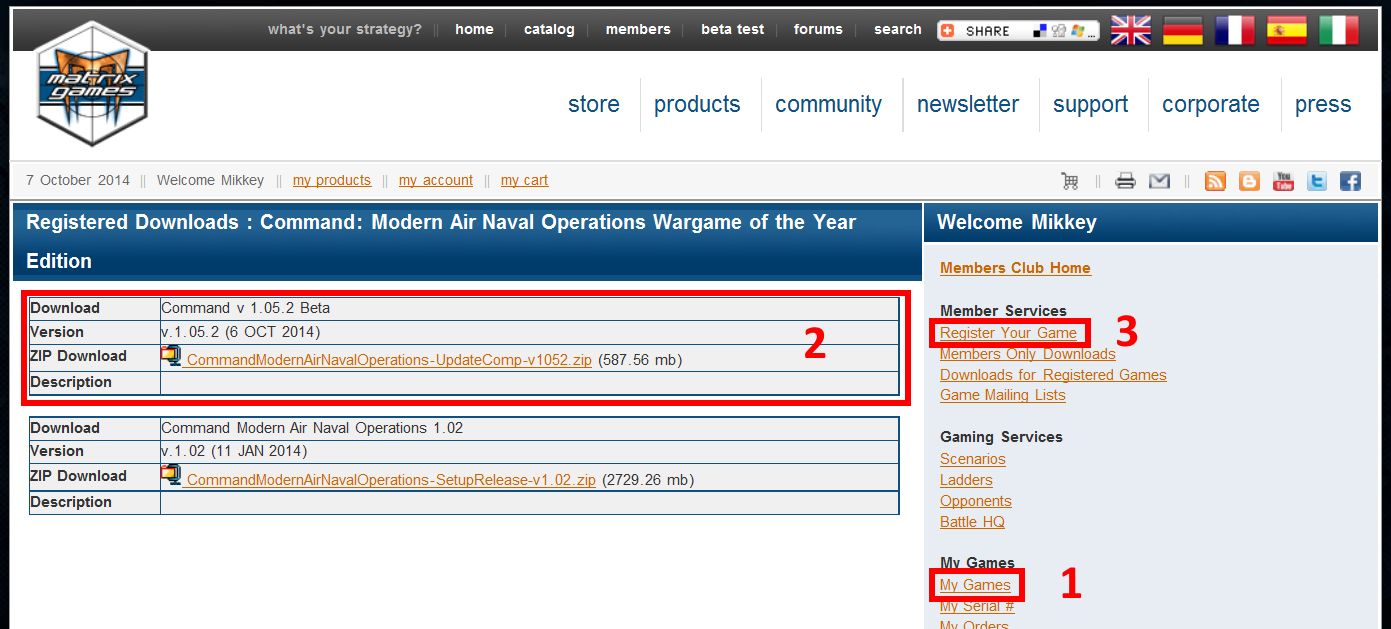
Task: Open the catalog link in top bar
Action: pos(549,29)
